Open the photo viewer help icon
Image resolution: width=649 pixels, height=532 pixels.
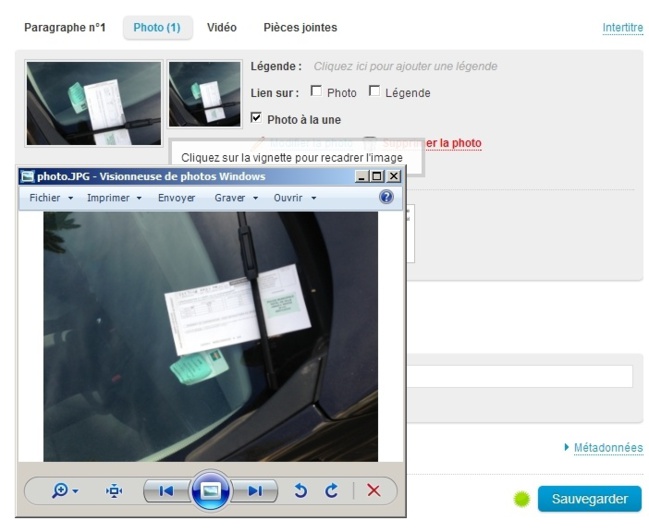[x=387, y=198]
